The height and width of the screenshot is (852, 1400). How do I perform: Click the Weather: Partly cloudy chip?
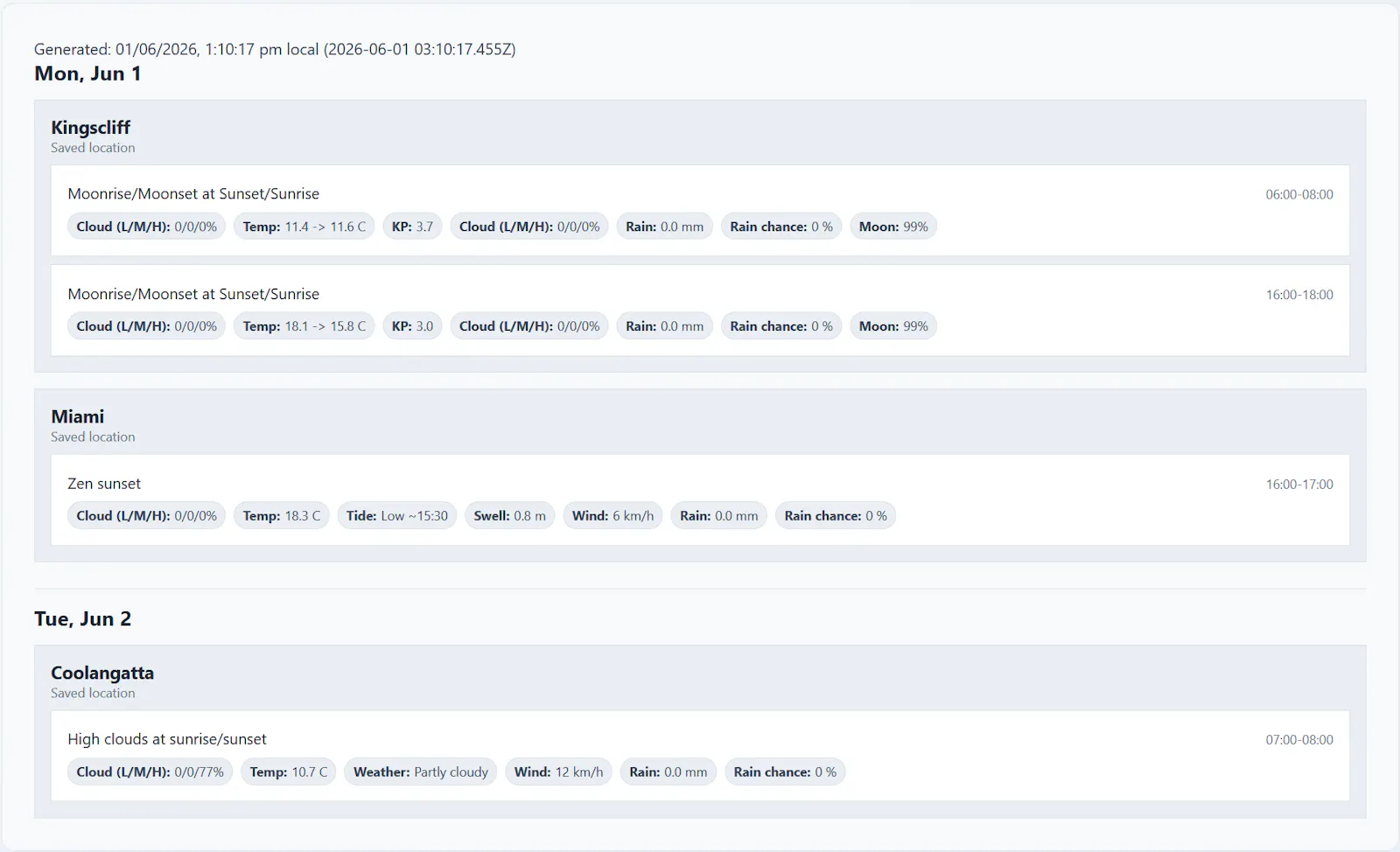pyautogui.click(x=421, y=772)
